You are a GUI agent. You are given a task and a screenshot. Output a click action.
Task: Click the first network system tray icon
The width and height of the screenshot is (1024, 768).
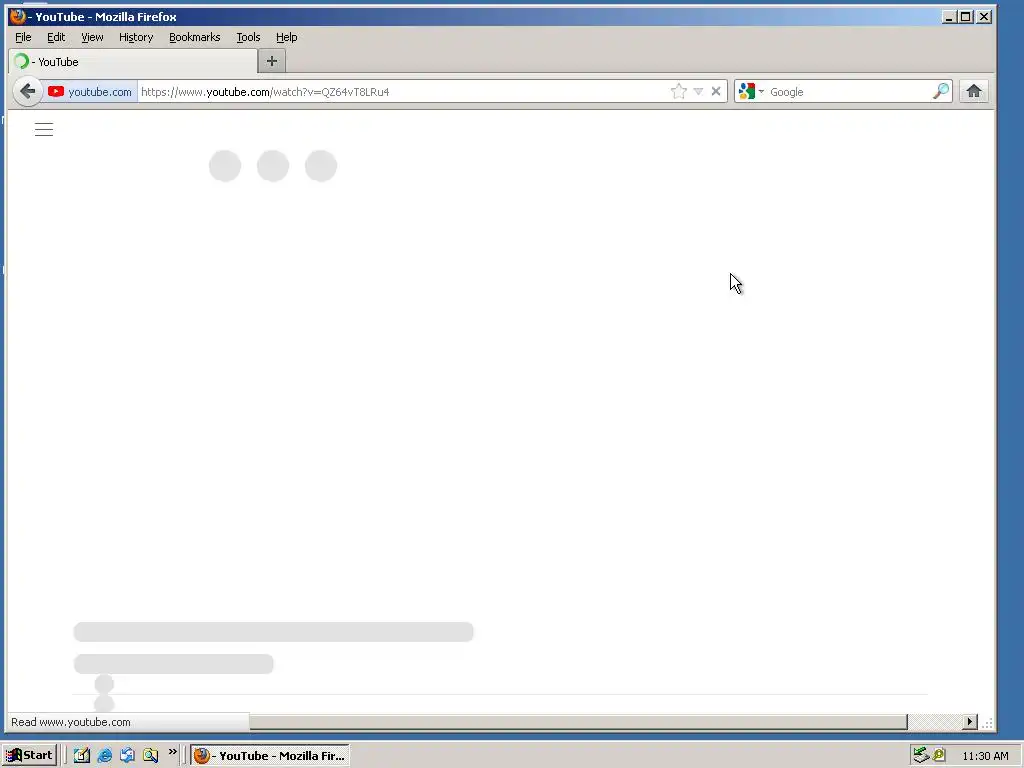pyautogui.click(x=921, y=756)
